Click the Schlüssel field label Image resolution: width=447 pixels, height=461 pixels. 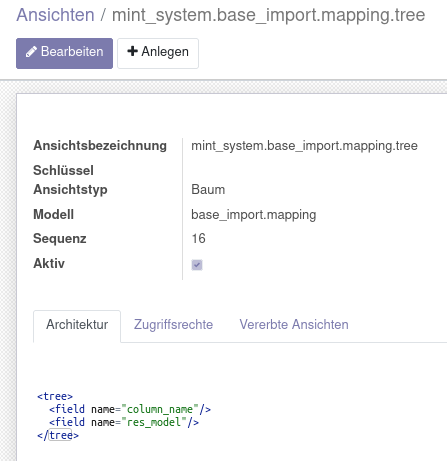point(63,170)
